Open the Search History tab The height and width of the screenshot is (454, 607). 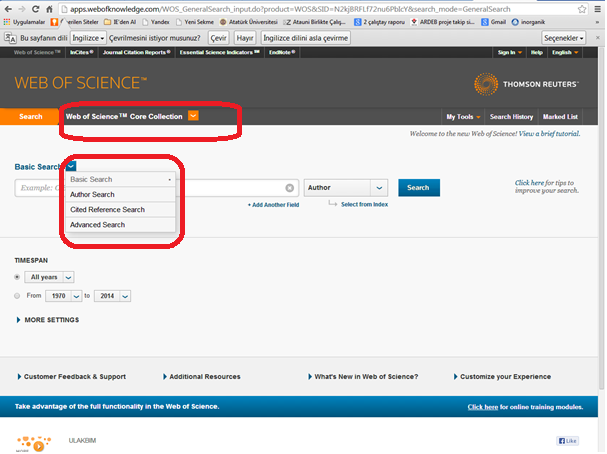coord(511,117)
